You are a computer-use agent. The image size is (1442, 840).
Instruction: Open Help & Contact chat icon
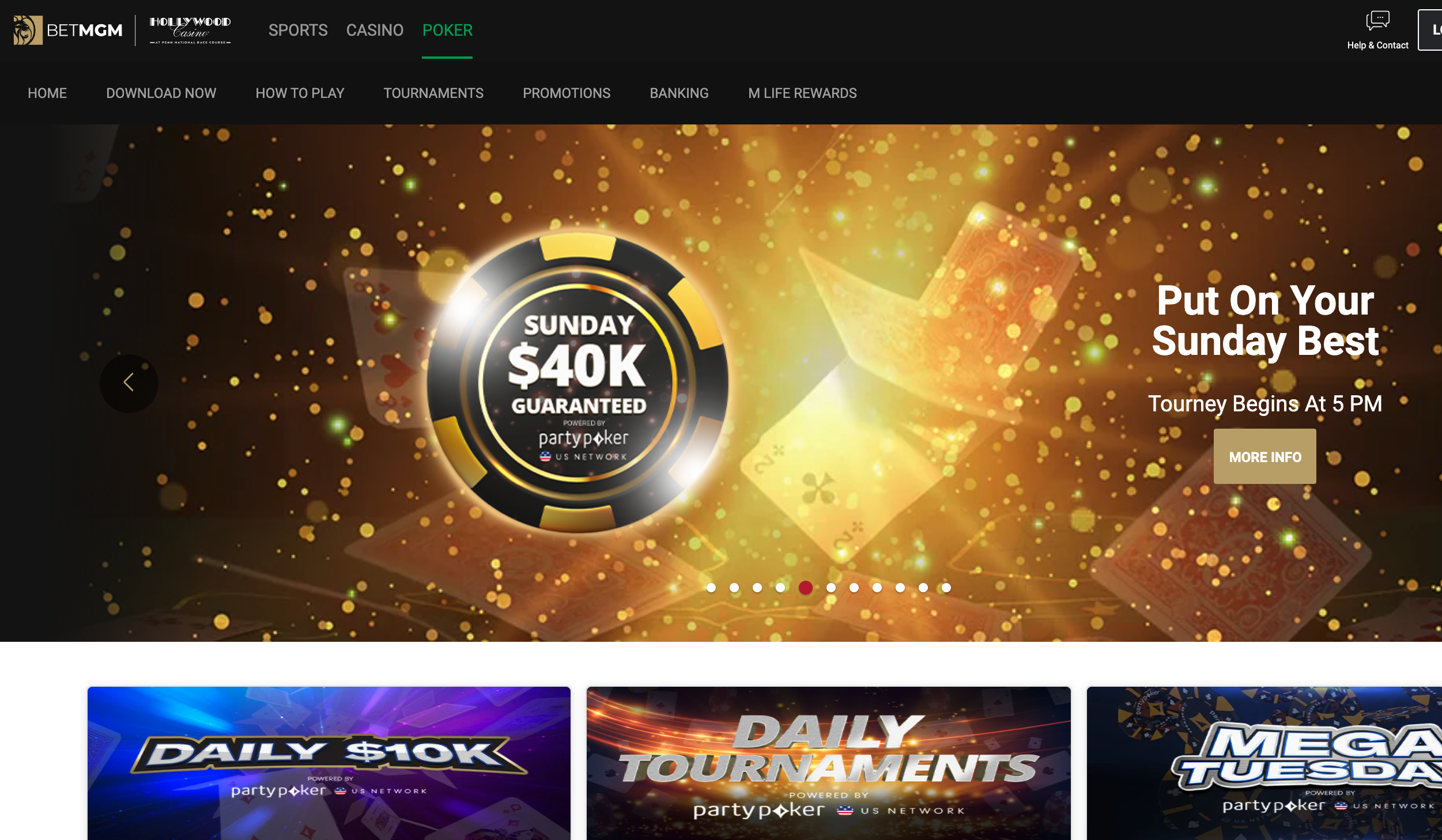[1377, 21]
